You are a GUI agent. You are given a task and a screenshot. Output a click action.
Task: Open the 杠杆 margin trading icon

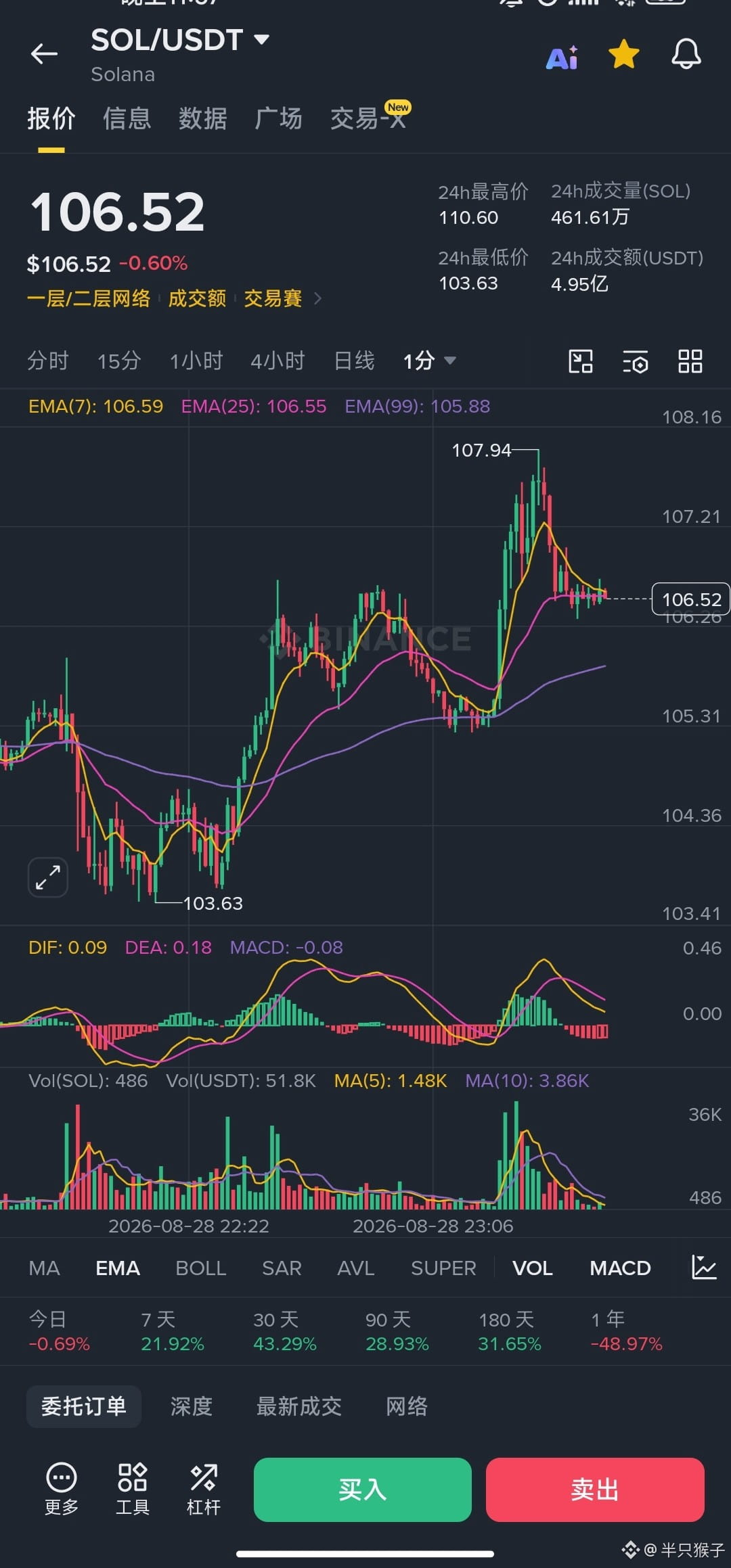point(204,1489)
